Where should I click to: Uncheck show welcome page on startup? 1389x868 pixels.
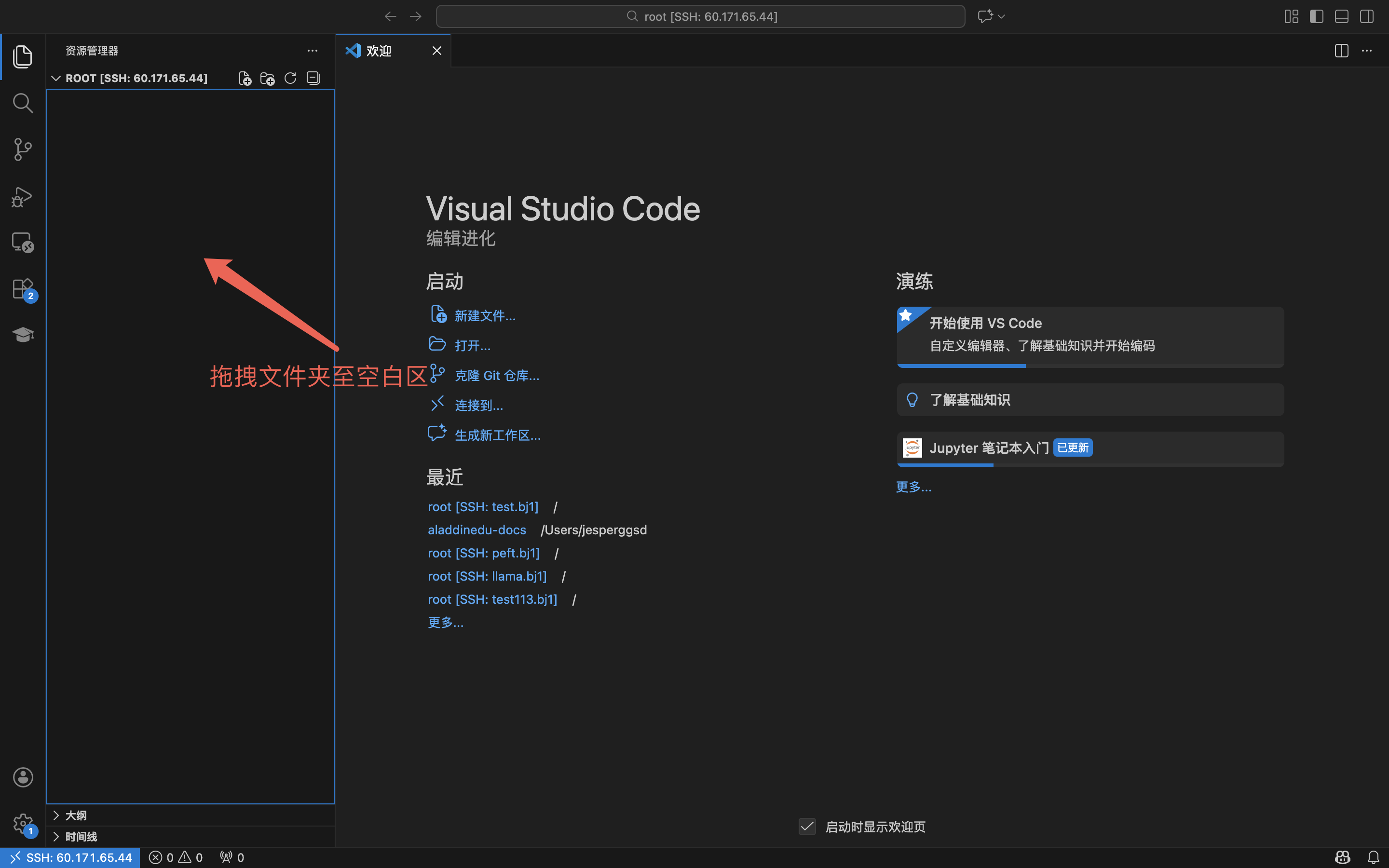807,827
